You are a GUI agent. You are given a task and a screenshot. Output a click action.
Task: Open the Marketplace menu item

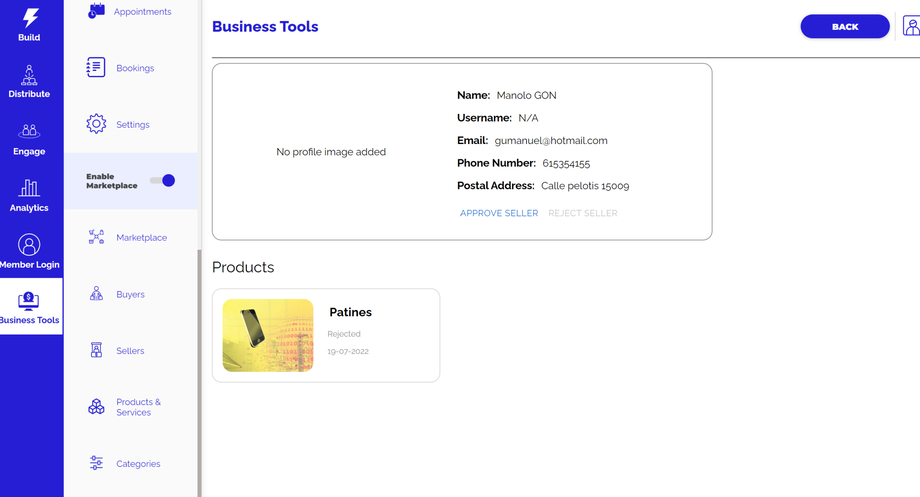(141, 238)
